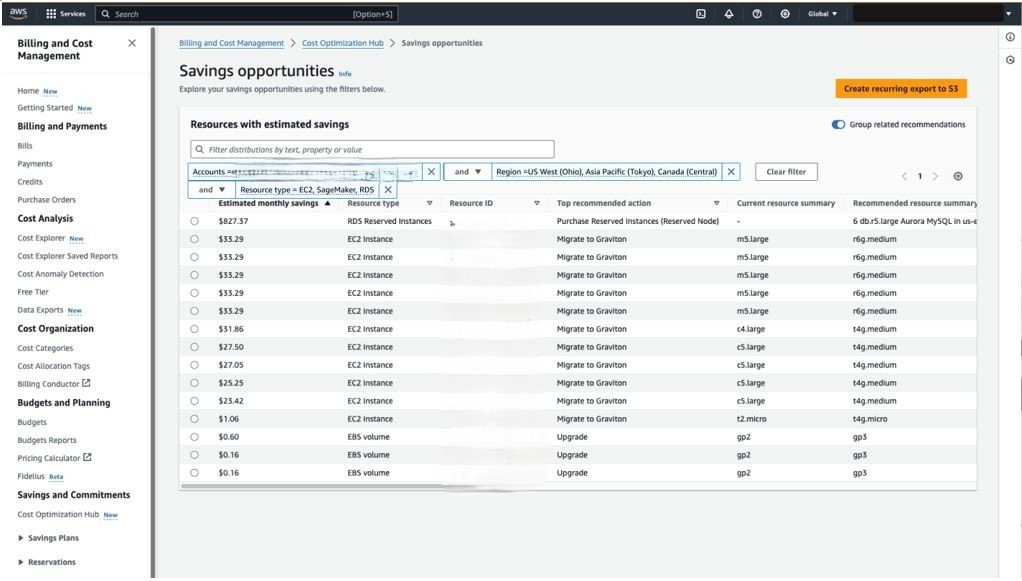Open Budgets in the sidebar
1022x581 pixels.
32,422
